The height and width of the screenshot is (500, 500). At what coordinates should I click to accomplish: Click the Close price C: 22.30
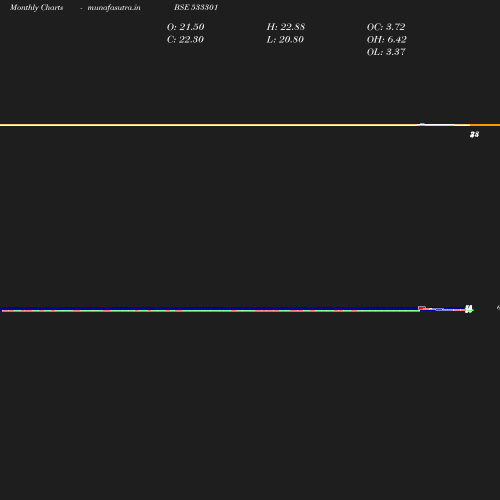click(x=185, y=40)
